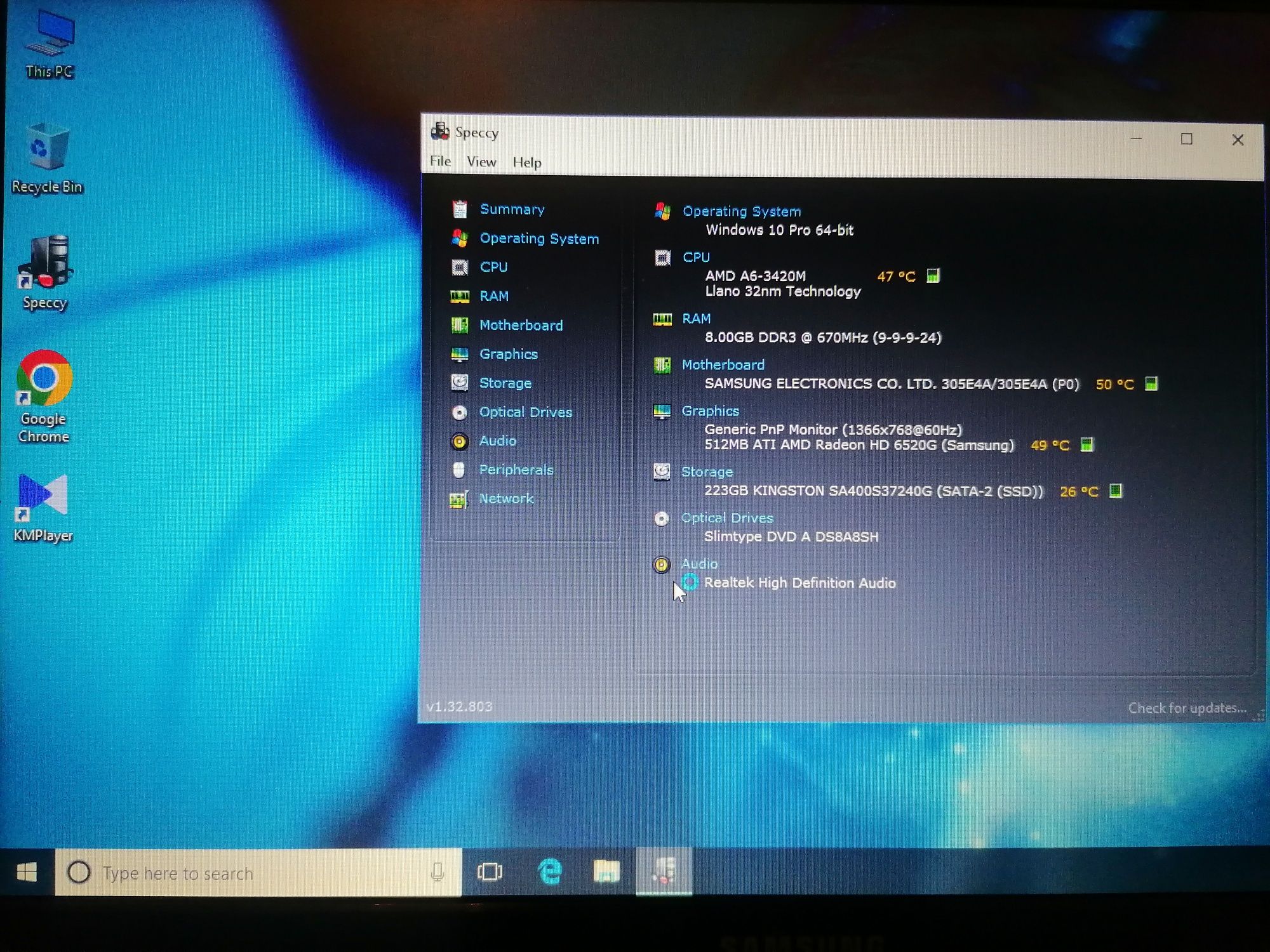Select the Optical Drives section icon
This screenshot has height=952, width=1270.
[460, 411]
